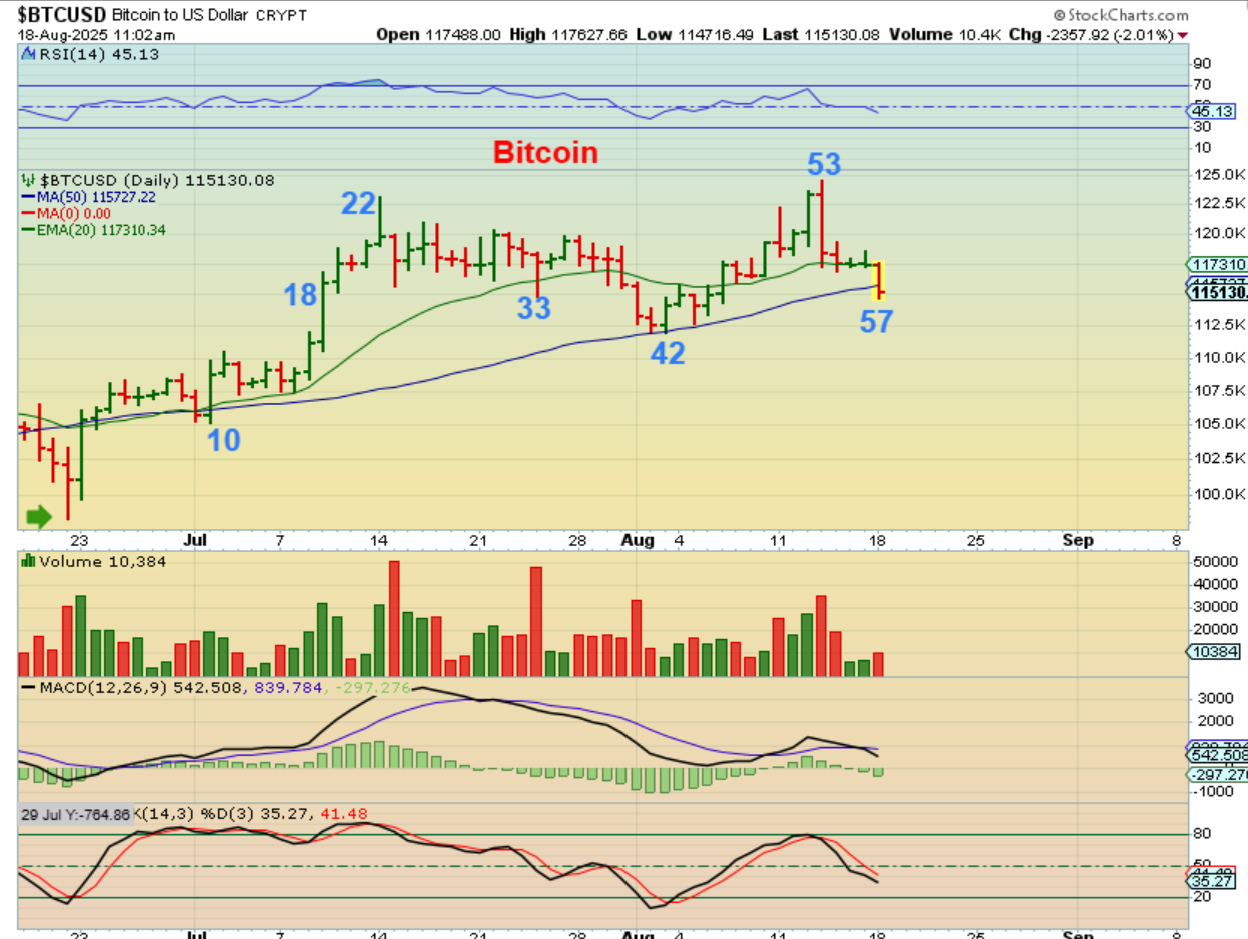Click the MA(0) 0.00 legend entry

[x=66, y=213]
